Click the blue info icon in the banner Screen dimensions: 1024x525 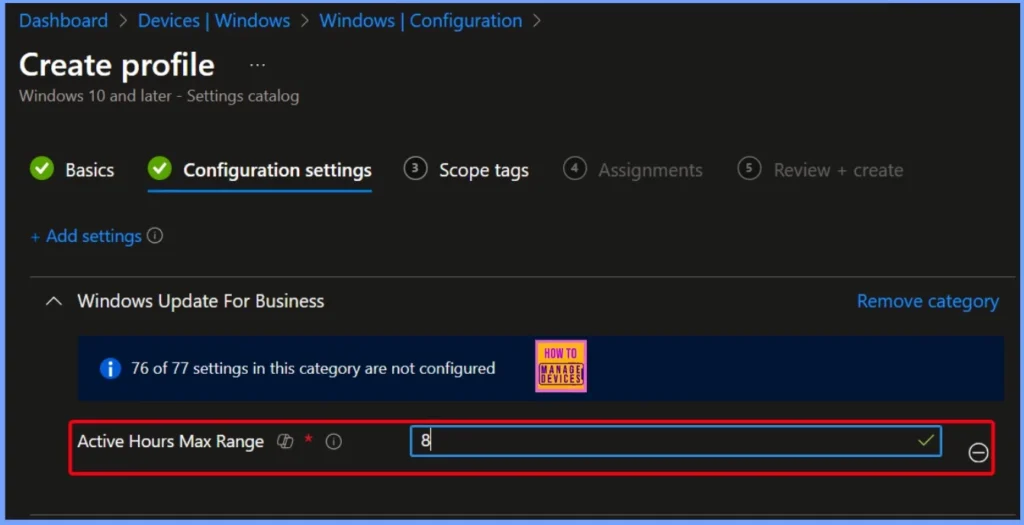110,368
